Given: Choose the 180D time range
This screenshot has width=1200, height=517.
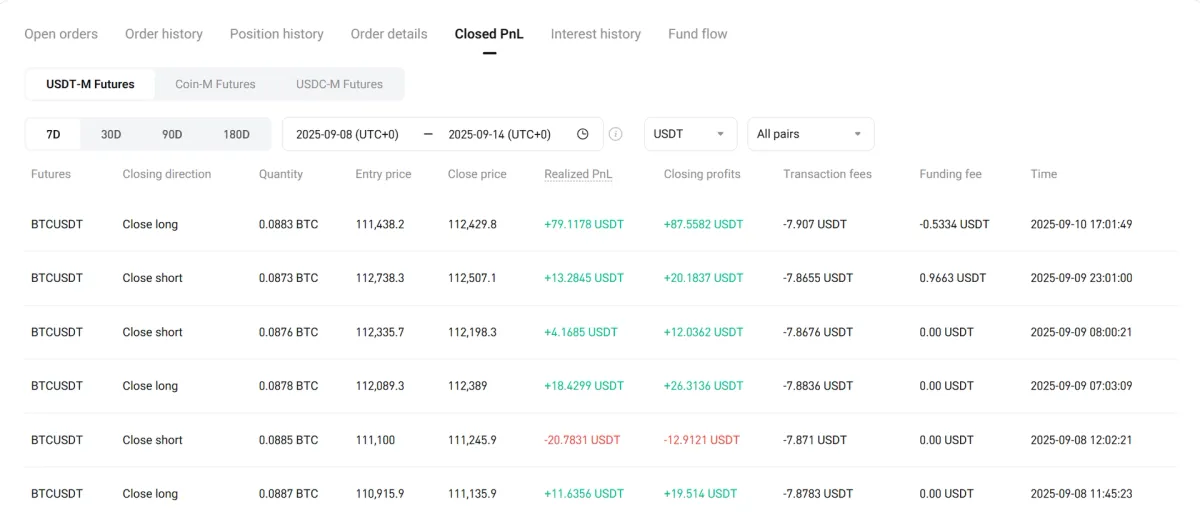Looking at the screenshot, I should (236, 134).
